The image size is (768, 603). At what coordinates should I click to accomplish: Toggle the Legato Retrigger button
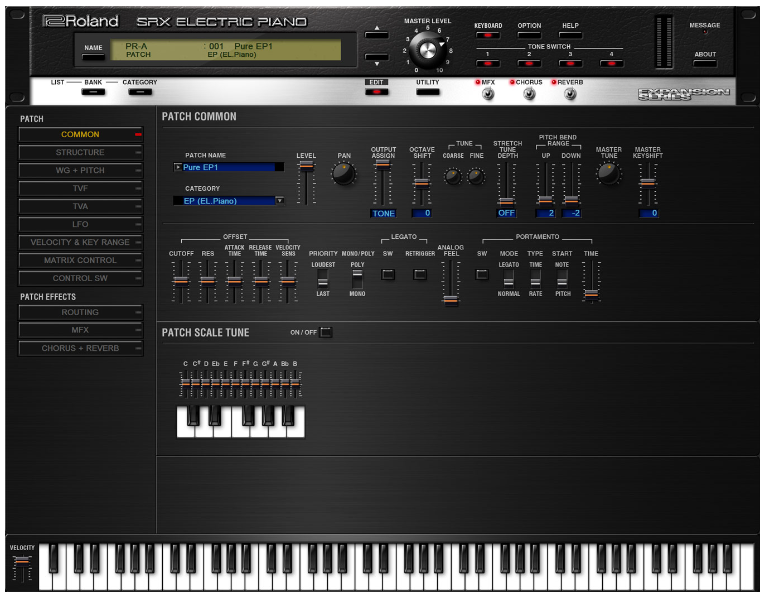pyautogui.click(x=420, y=274)
